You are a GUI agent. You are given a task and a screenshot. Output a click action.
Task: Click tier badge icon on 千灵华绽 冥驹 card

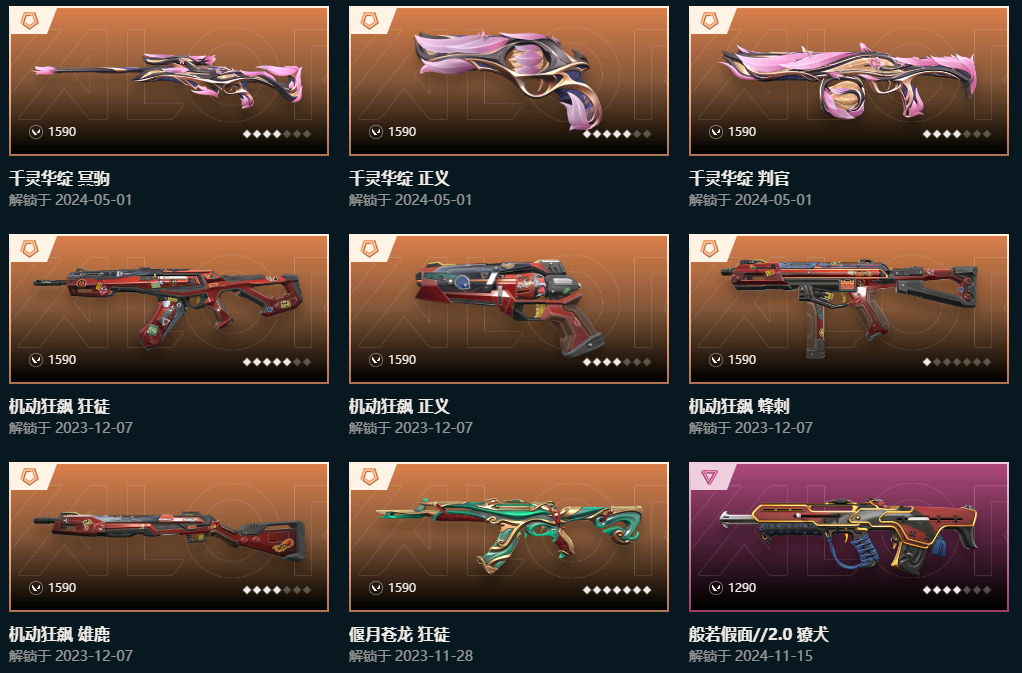pos(29,21)
